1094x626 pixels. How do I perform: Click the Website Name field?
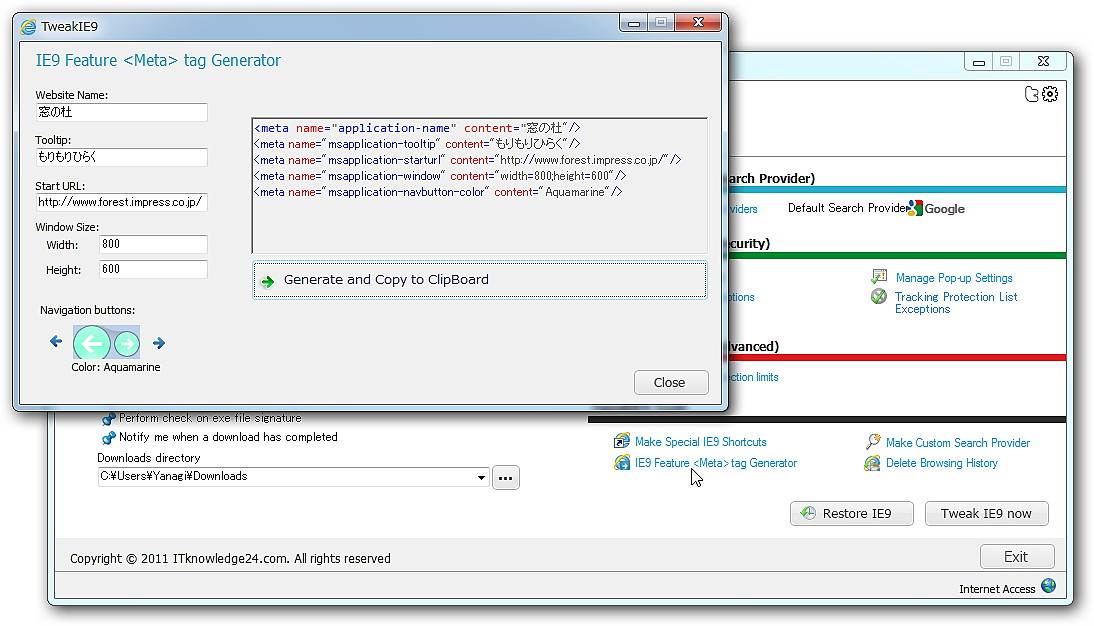tap(121, 112)
